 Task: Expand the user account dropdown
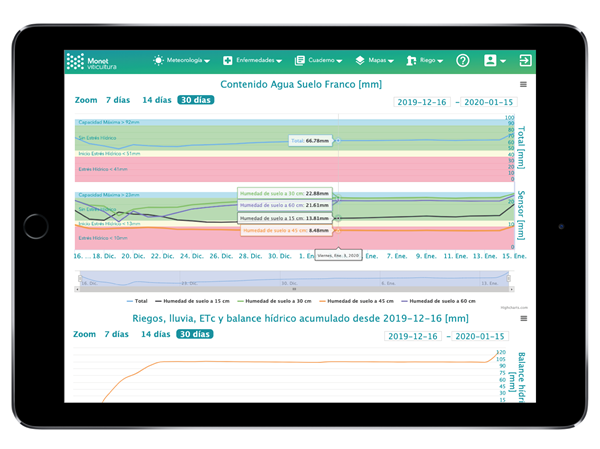coord(495,61)
